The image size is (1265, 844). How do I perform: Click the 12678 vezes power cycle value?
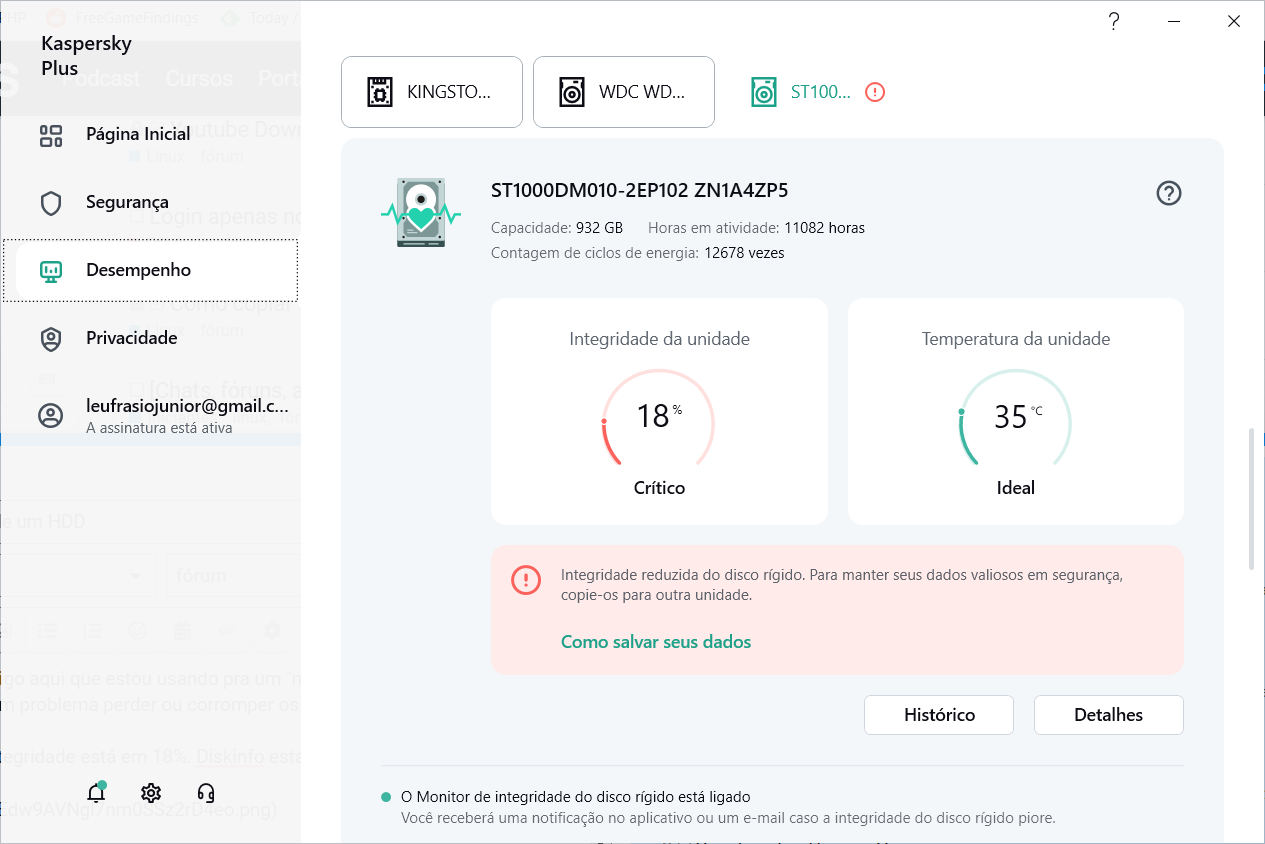tap(744, 253)
